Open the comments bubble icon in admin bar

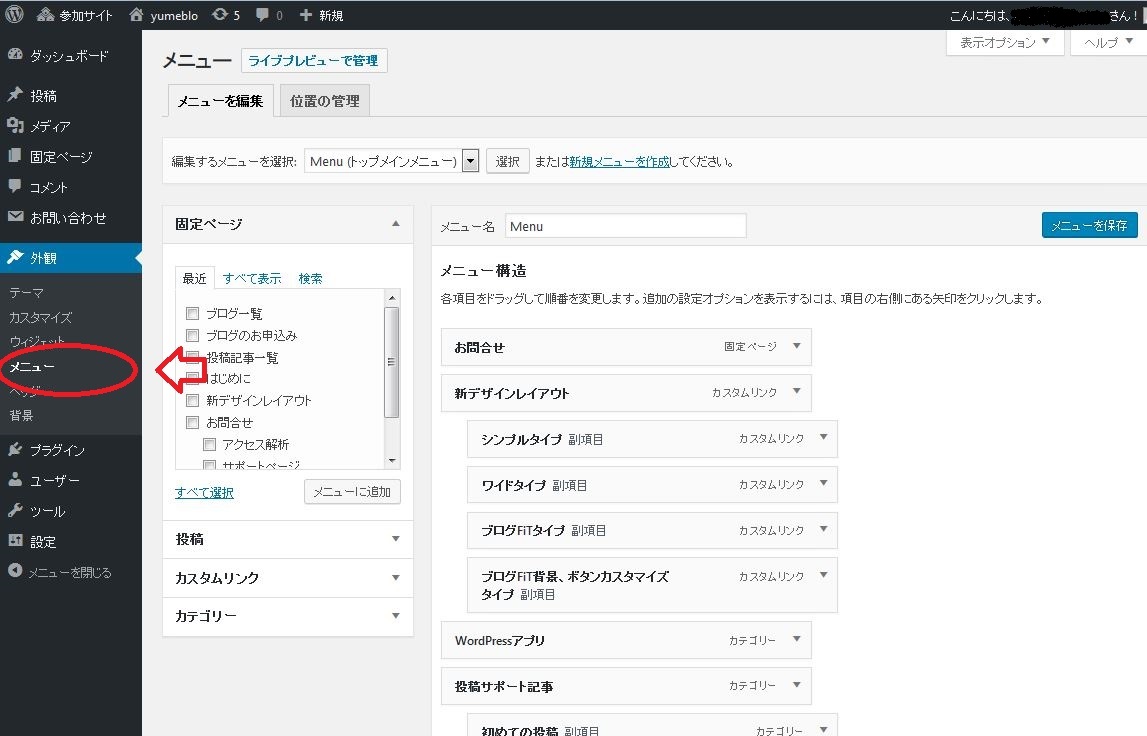[x=262, y=15]
